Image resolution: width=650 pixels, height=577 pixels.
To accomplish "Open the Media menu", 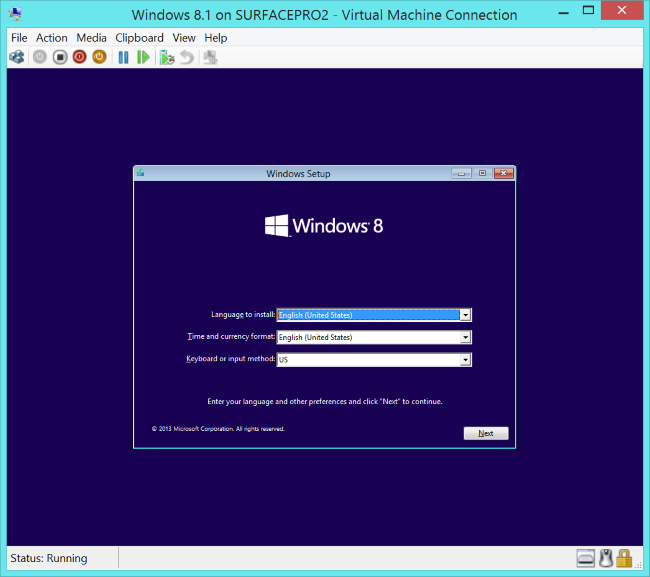I will pyautogui.click(x=91, y=38).
